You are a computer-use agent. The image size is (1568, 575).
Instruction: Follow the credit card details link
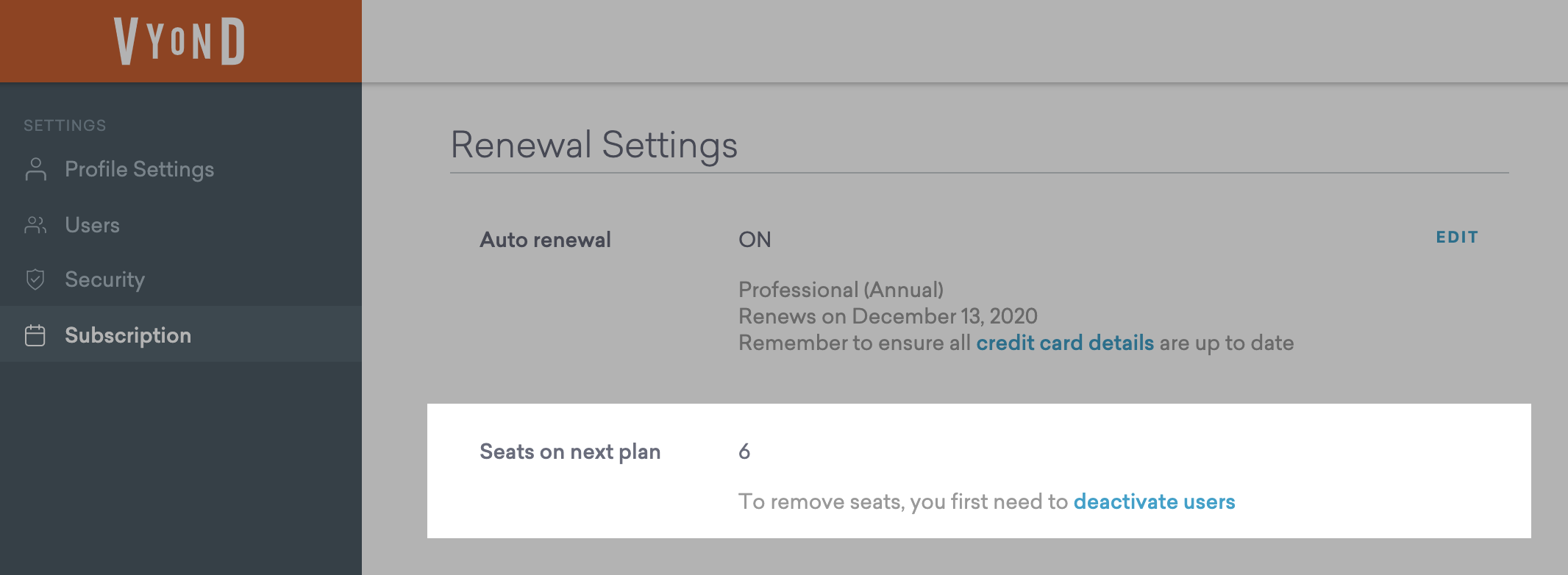click(x=1064, y=343)
